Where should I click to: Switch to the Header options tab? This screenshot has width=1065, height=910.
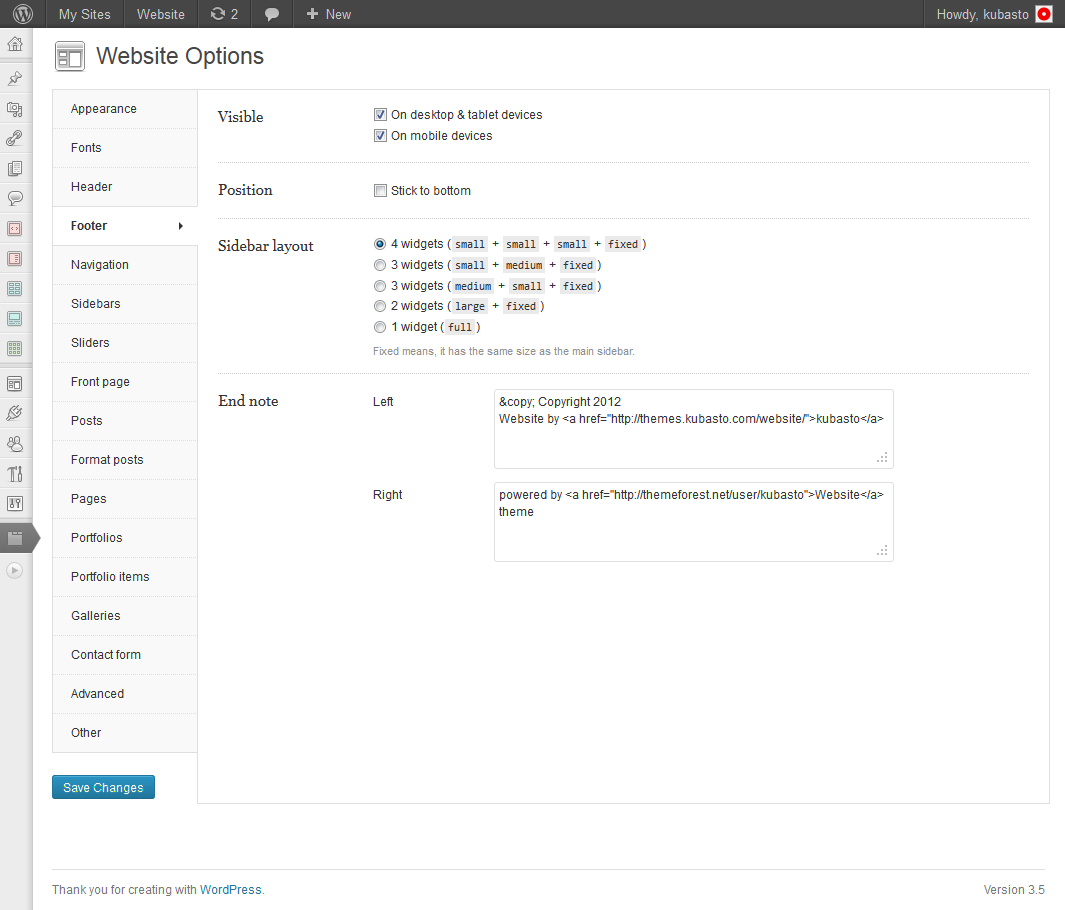92,187
